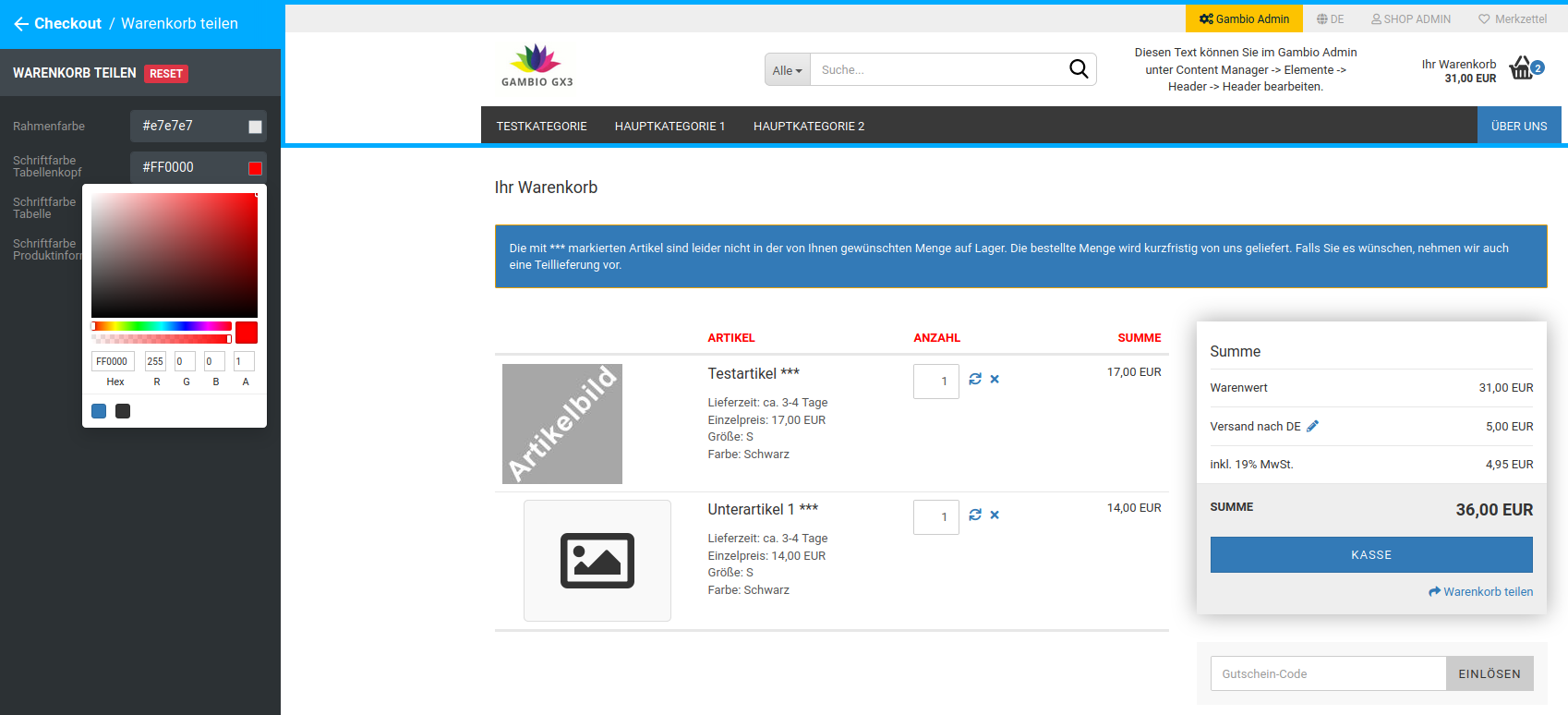Pick the blue preset color swatch

point(99,411)
